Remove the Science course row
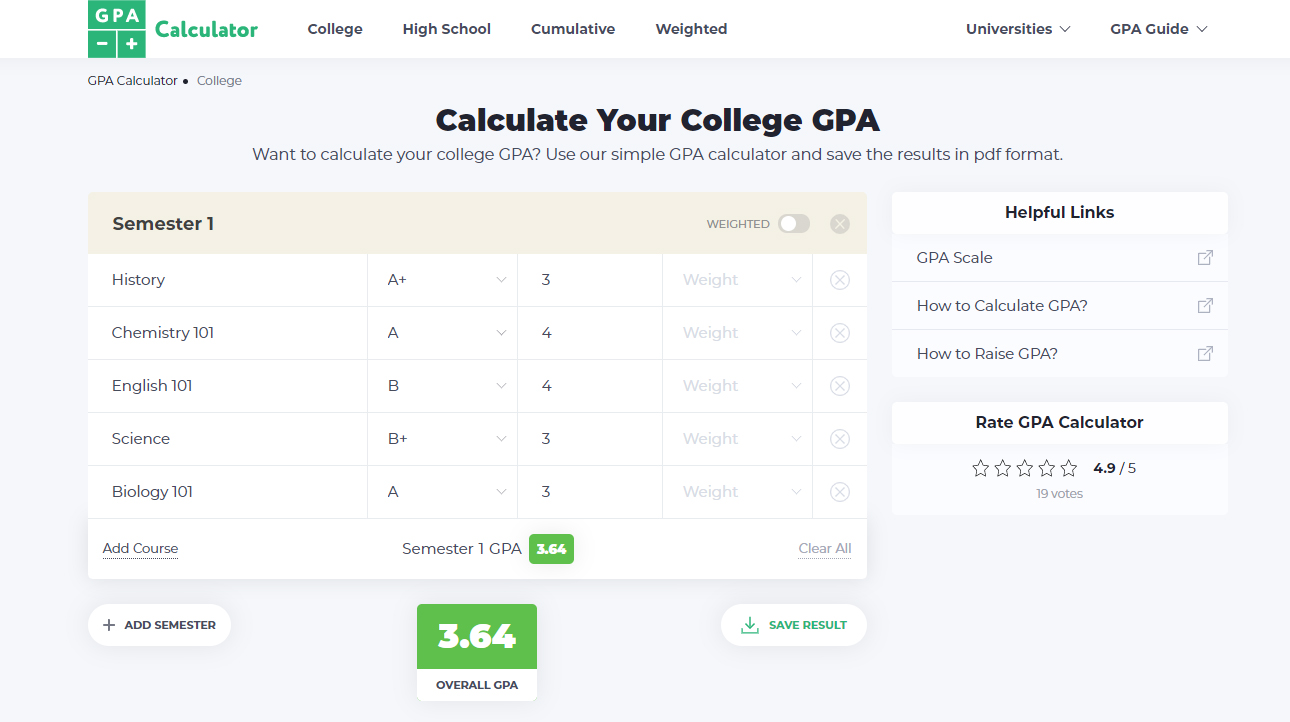The image size is (1290, 722). point(840,439)
